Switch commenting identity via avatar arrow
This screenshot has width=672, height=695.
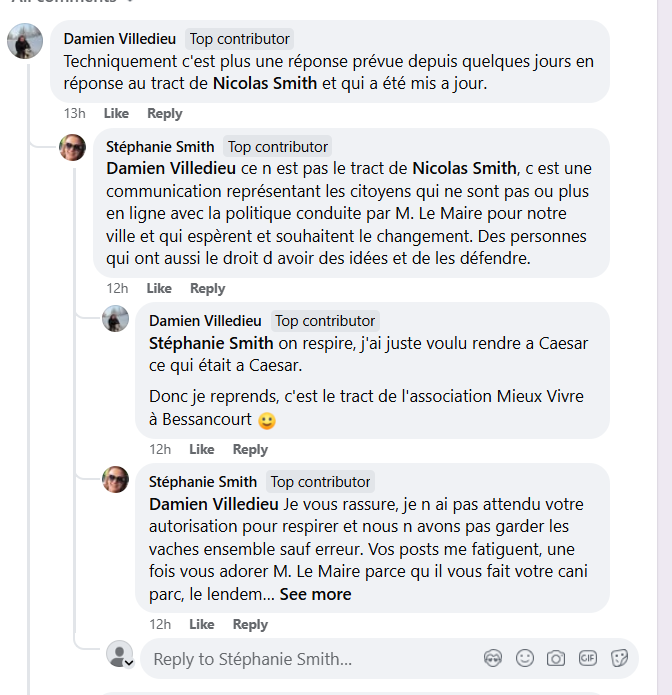point(129,663)
